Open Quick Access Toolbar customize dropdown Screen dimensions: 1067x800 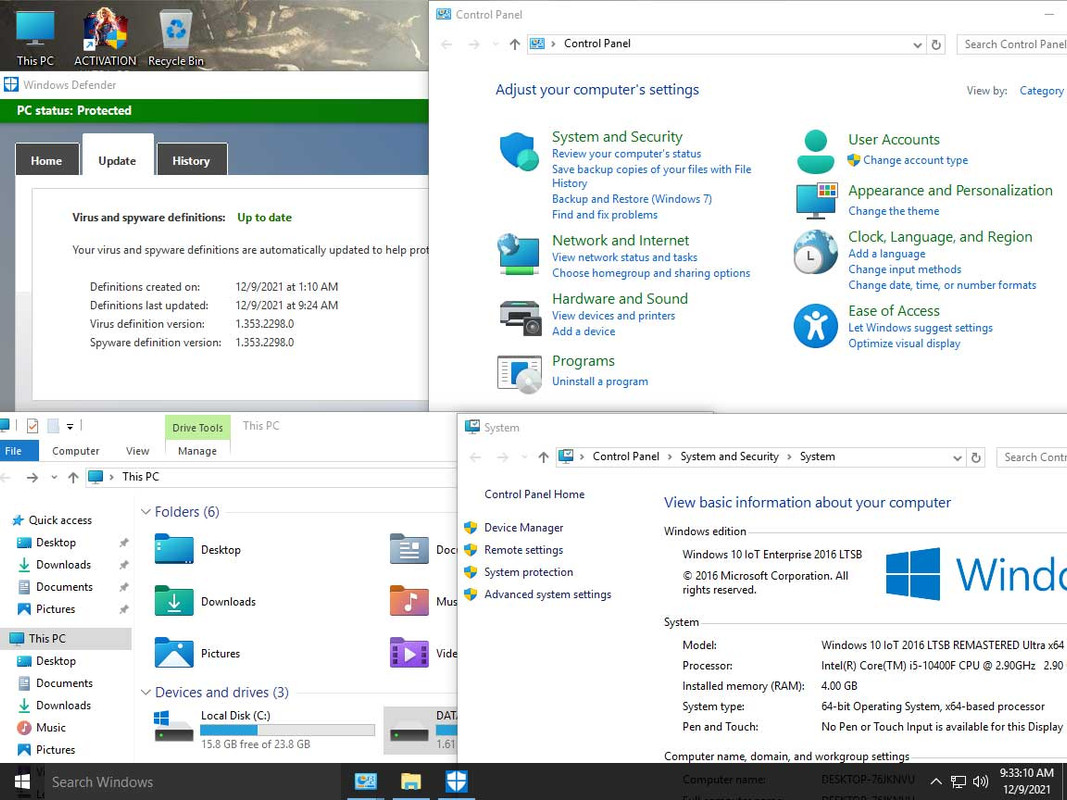(69, 427)
